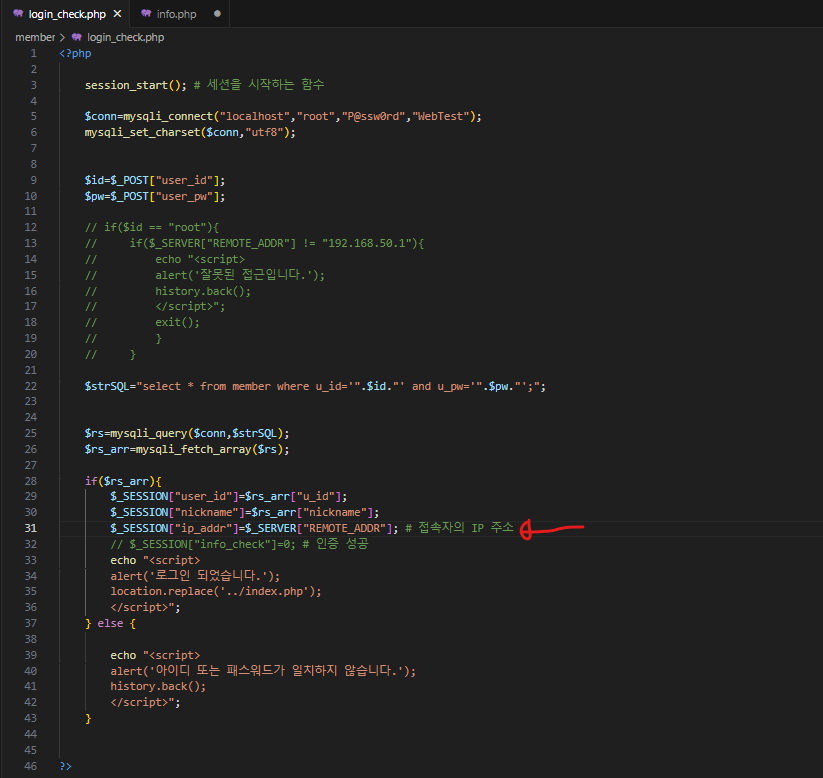Click the "P@ssw0rd" string literal
This screenshot has height=778, width=823.
click(373, 117)
